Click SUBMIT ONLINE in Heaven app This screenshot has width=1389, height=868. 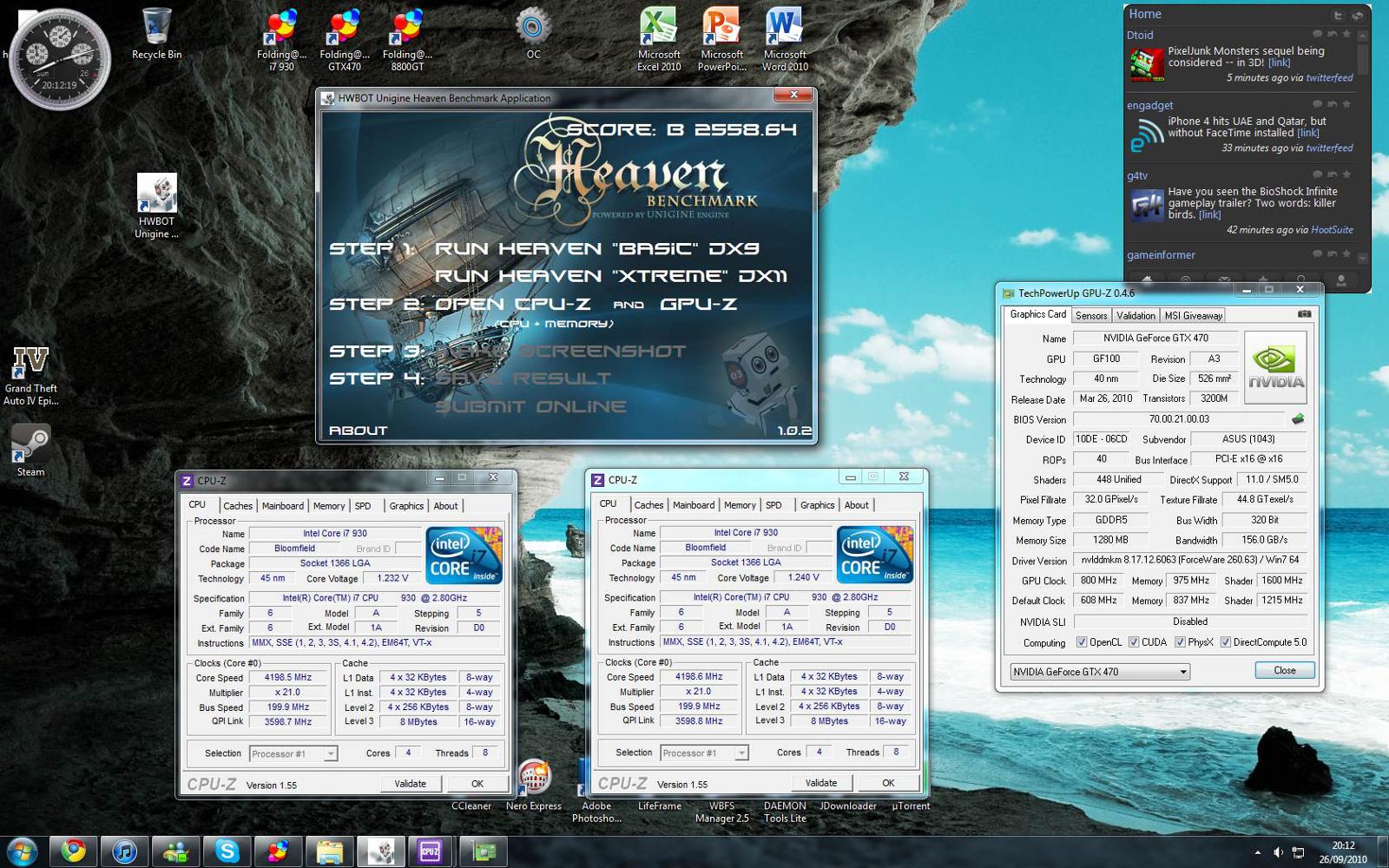click(530, 406)
